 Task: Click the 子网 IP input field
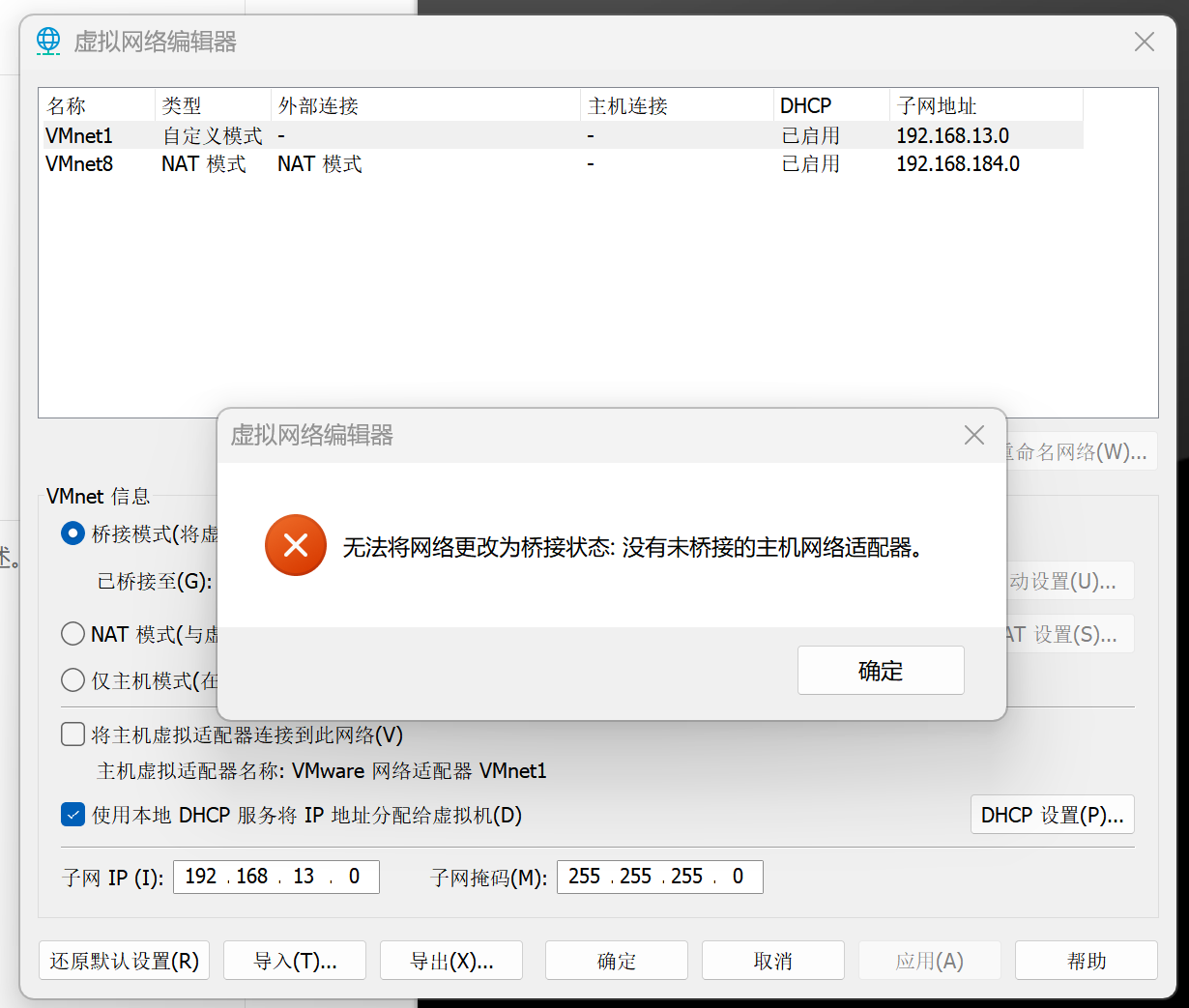[x=276, y=877]
